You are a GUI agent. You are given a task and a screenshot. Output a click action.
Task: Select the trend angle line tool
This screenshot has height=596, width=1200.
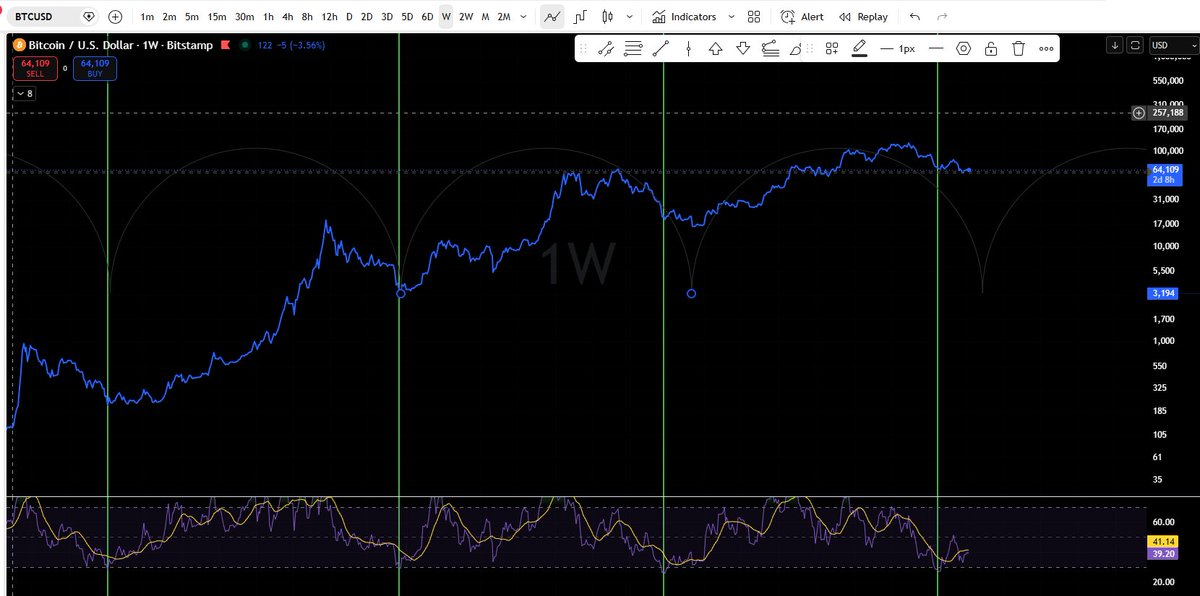pyautogui.click(x=606, y=48)
